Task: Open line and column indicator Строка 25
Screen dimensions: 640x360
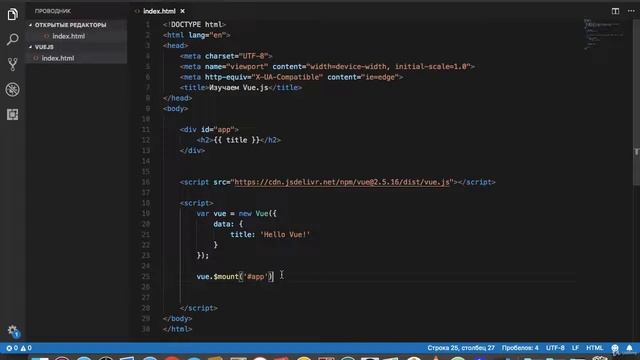Action: pyautogui.click(x=461, y=348)
